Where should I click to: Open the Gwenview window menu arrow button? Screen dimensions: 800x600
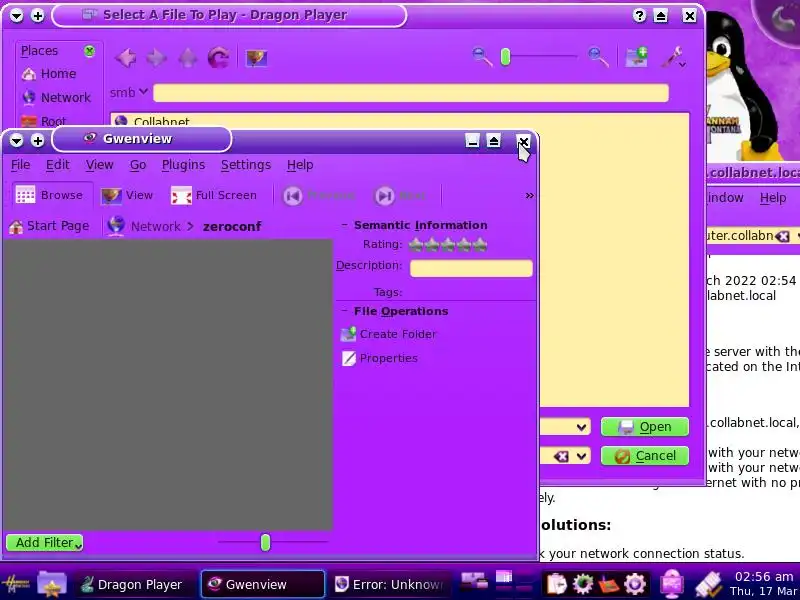coord(17,140)
